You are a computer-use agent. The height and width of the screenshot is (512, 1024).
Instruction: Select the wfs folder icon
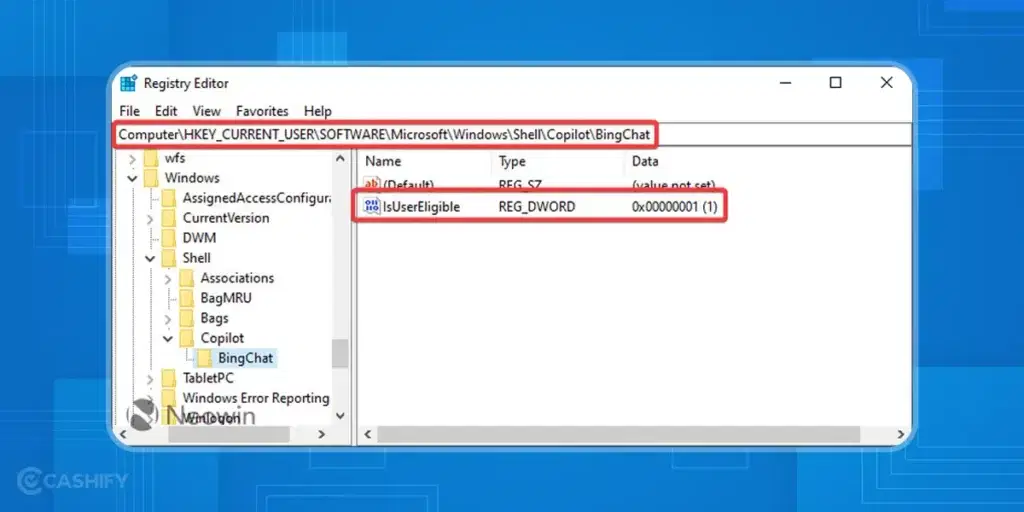(x=151, y=158)
